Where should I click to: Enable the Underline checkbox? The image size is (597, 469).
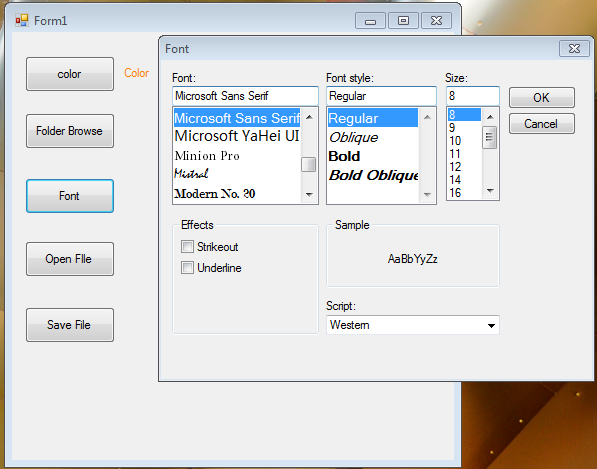[187, 268]
